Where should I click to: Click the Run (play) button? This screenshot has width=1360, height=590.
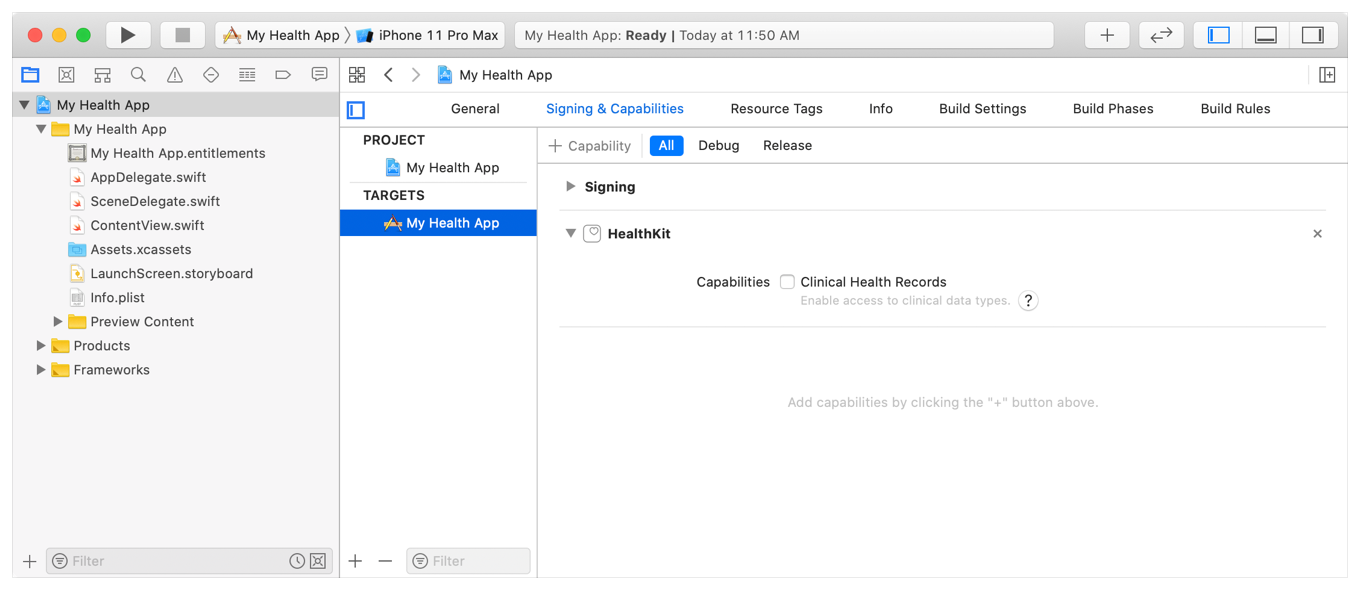click(x=127, y=35)
